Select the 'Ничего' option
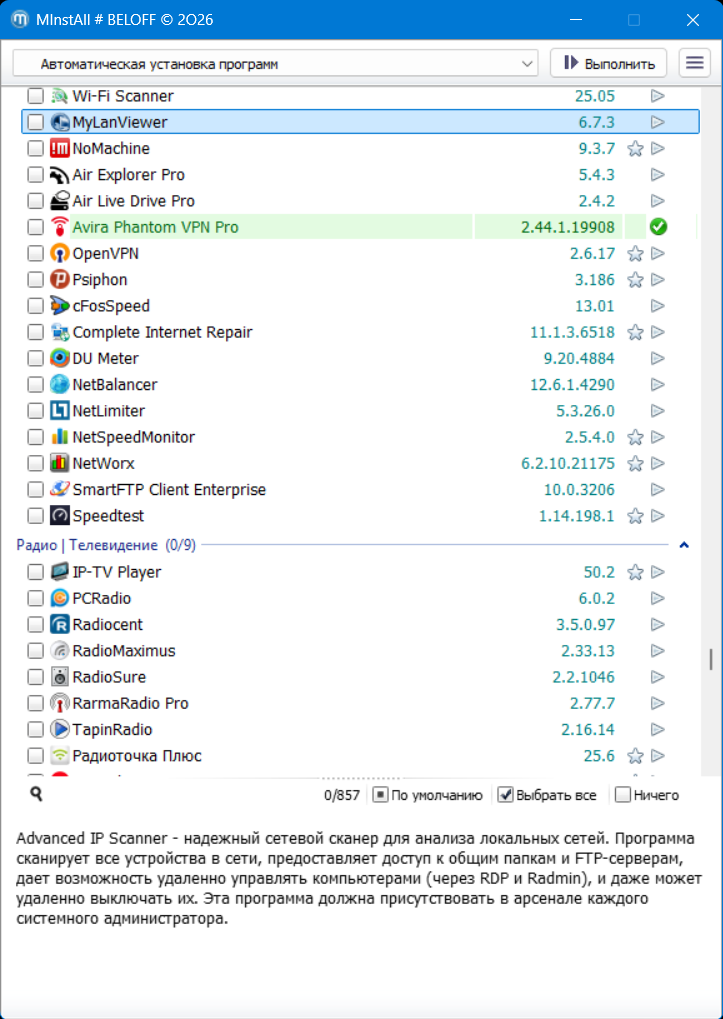Screen dimensions: 723x1019 click(x=622, y=796)
